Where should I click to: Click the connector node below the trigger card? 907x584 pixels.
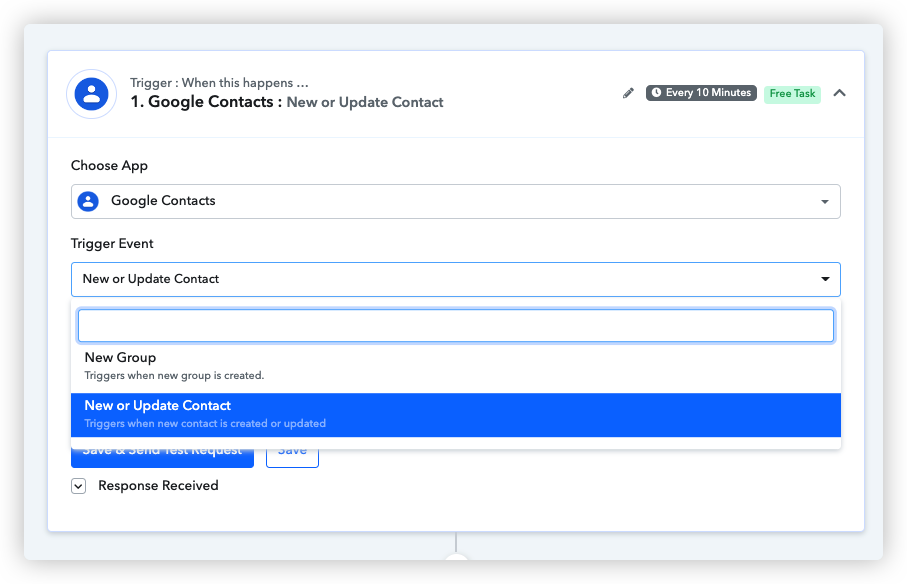click(456, 557)
